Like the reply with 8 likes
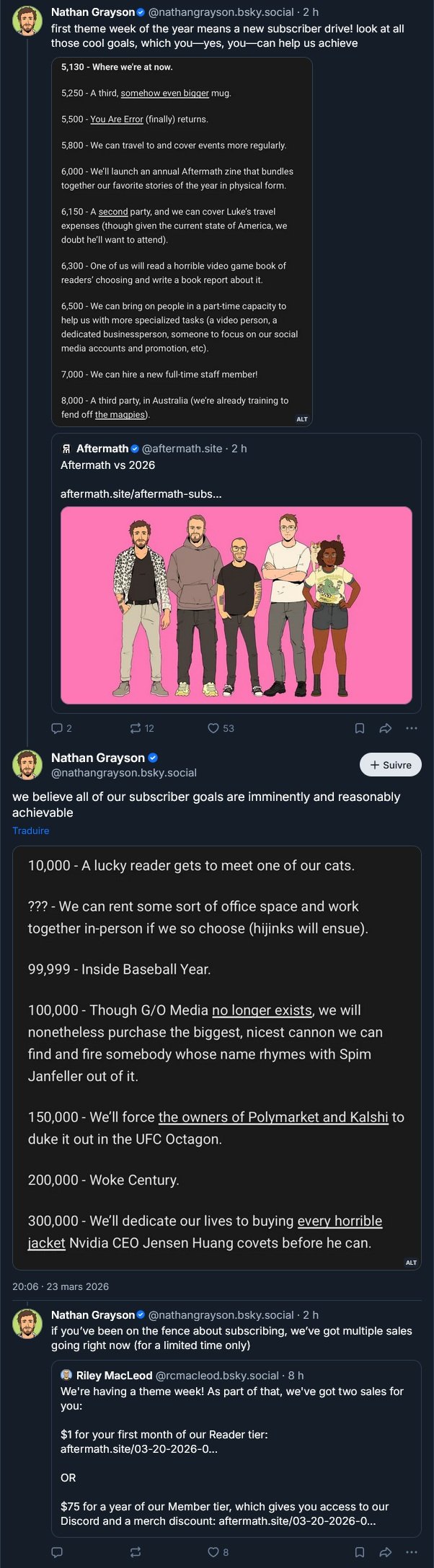Viewport: 434px width, 1568px height. pyautogui.click(x=213, y=1552)
